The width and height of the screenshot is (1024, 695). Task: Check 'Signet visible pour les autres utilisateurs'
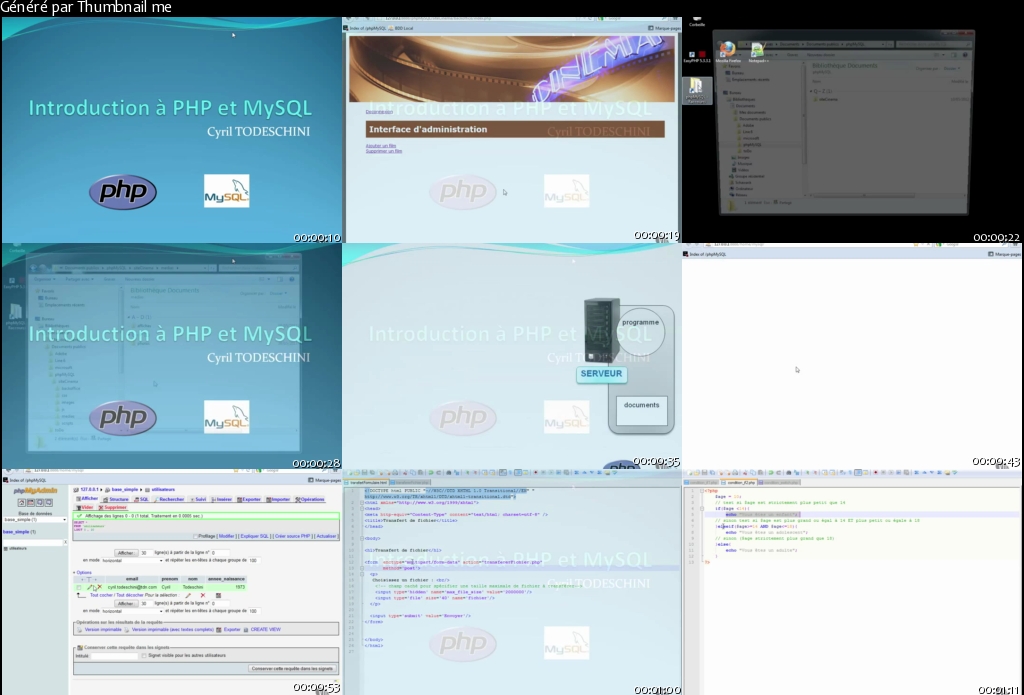[144, 655]
